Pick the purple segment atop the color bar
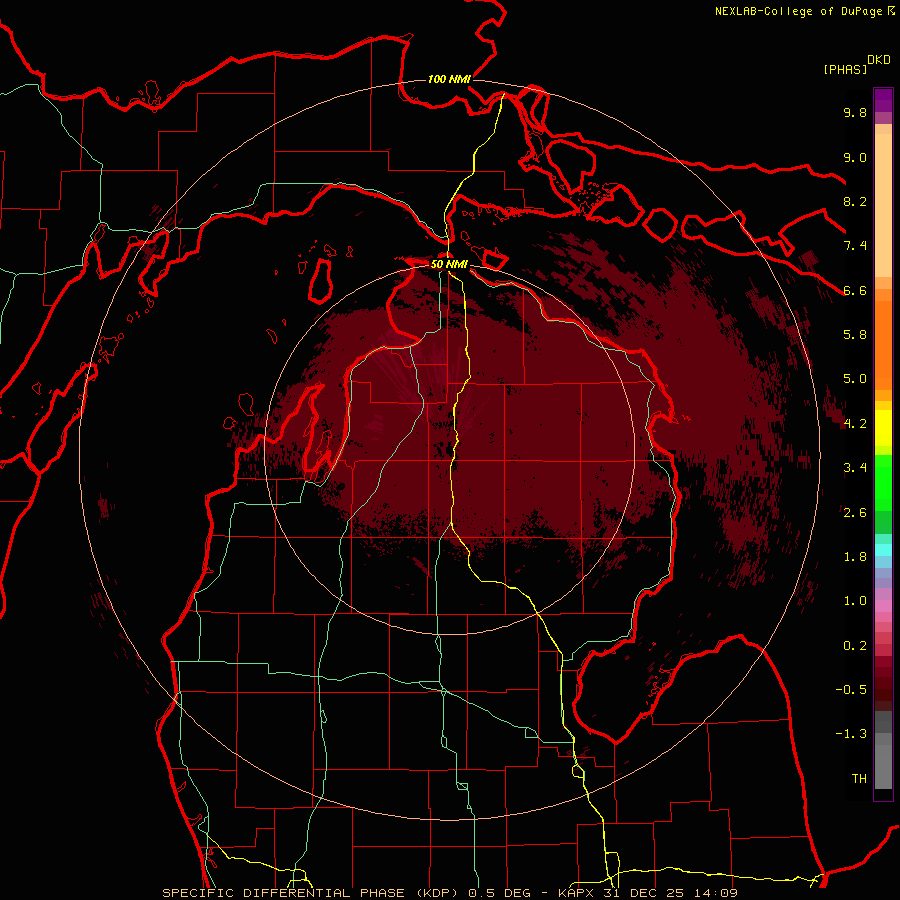The width and height of the screenshot is (900, 900). coord(883,100)
